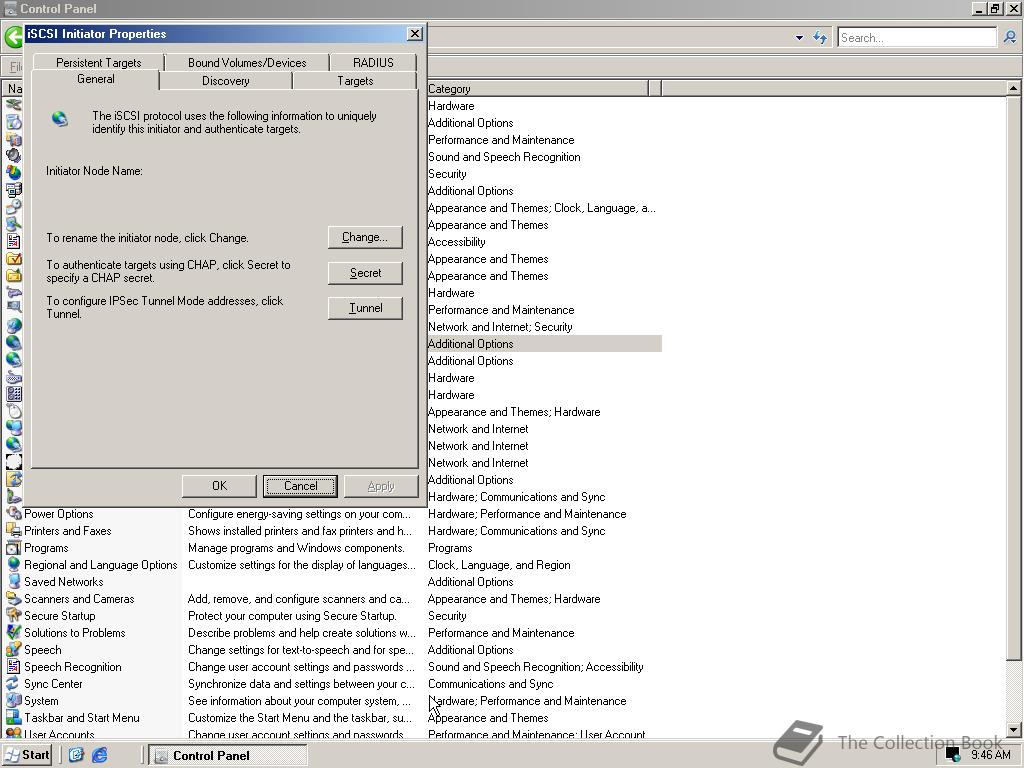Select 'Manage programs and Windows components' description
The image size is (1024, 768).
tap(296, 548)
